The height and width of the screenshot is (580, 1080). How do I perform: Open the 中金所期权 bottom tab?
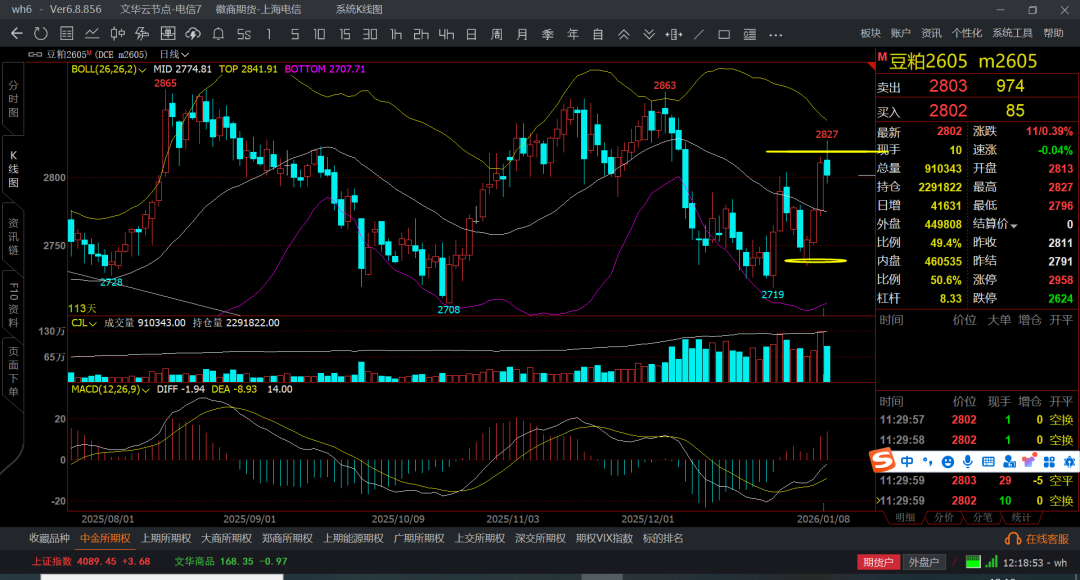pos(105,538)
